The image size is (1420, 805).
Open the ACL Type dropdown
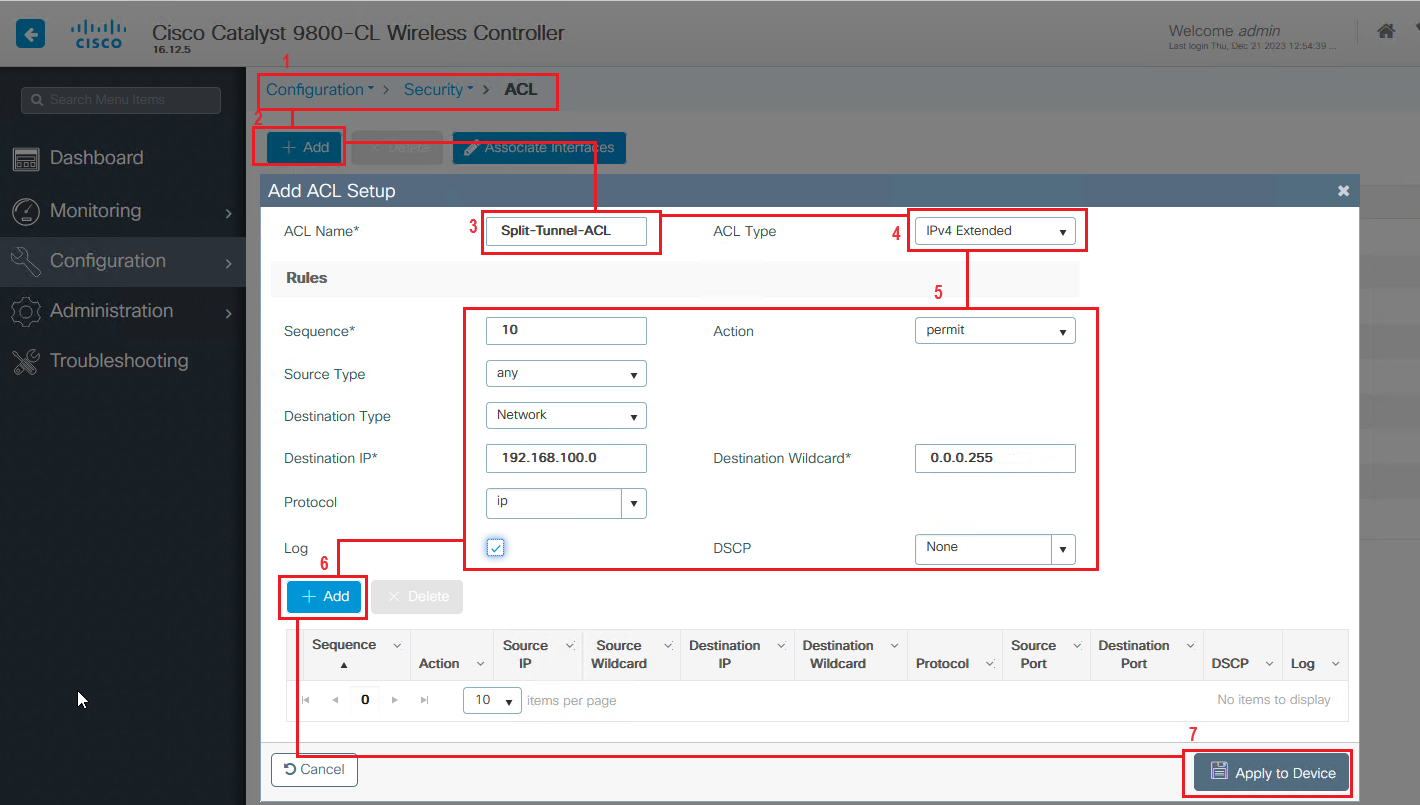click(x=995, y=231)
